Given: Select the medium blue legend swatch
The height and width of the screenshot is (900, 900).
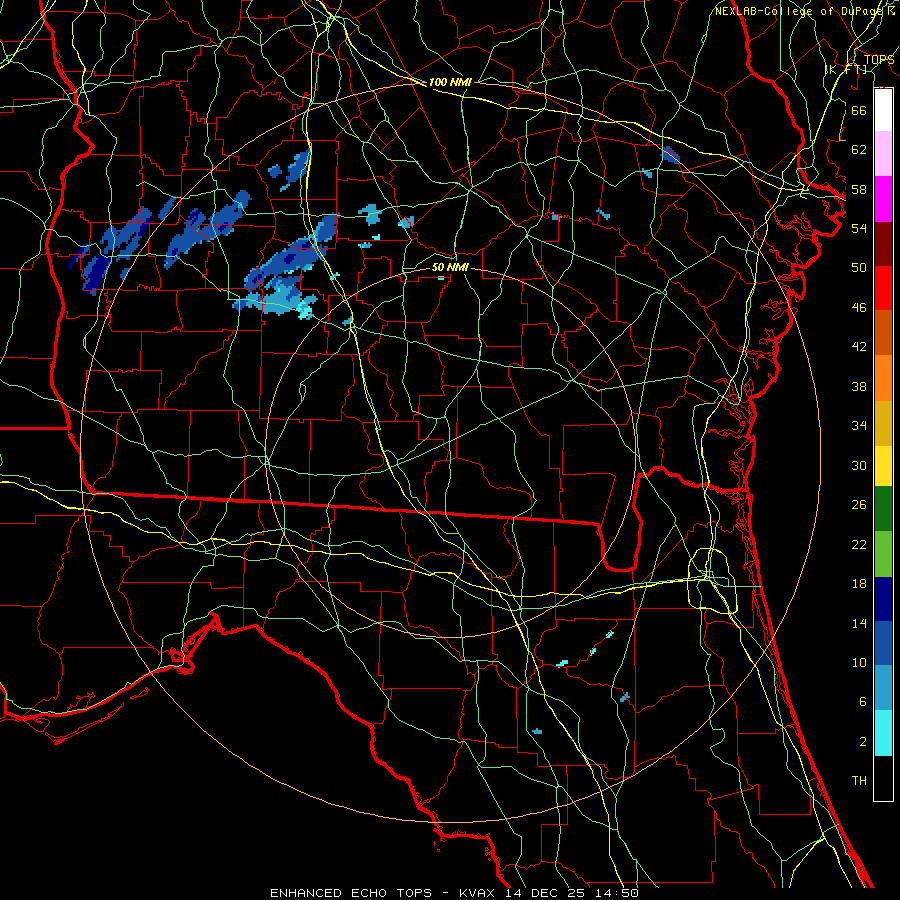Looking at the screenshot, I should tap(883, 643).
